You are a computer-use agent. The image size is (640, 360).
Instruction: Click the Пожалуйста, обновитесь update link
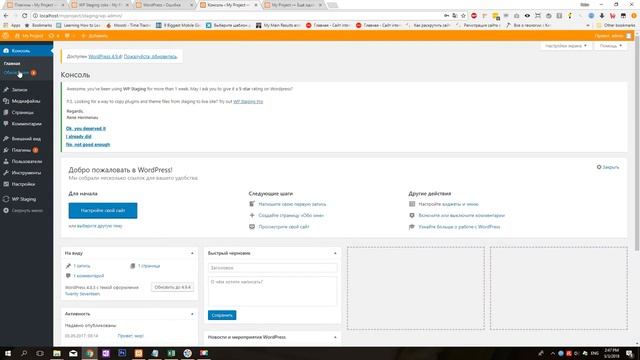click(x=150, y=56)
